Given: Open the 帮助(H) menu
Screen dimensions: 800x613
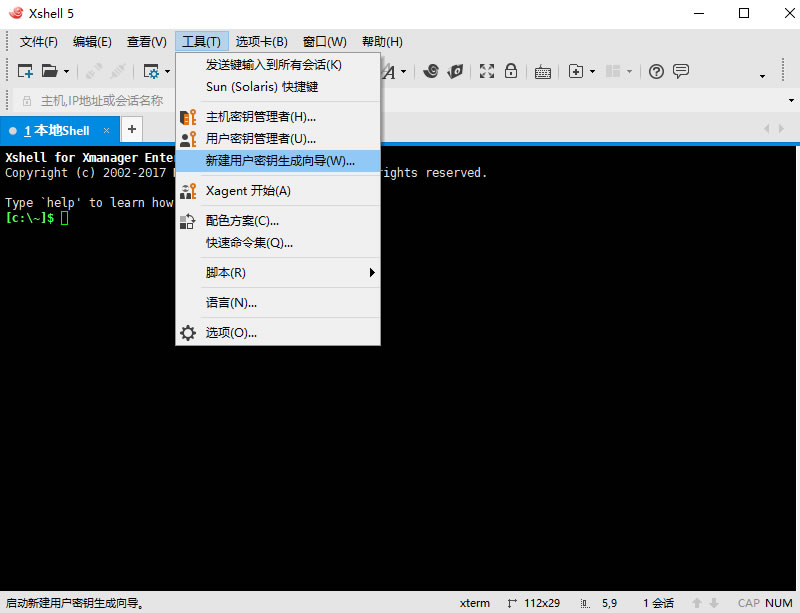Looking at the screenshot, I should point(382,42).
